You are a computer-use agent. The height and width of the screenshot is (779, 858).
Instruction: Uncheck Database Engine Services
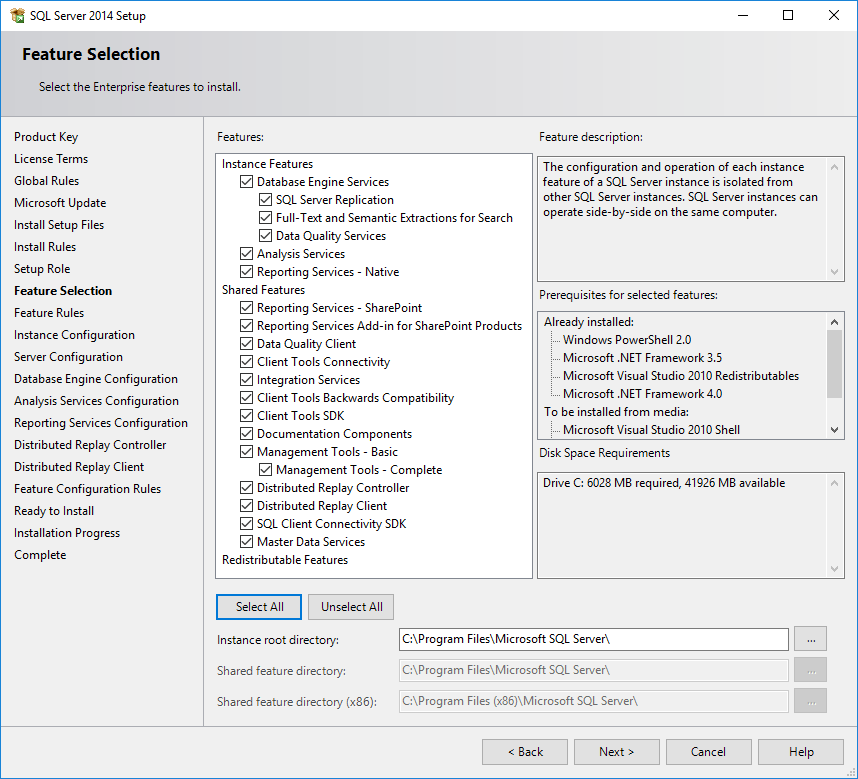[x=246, y=182]
